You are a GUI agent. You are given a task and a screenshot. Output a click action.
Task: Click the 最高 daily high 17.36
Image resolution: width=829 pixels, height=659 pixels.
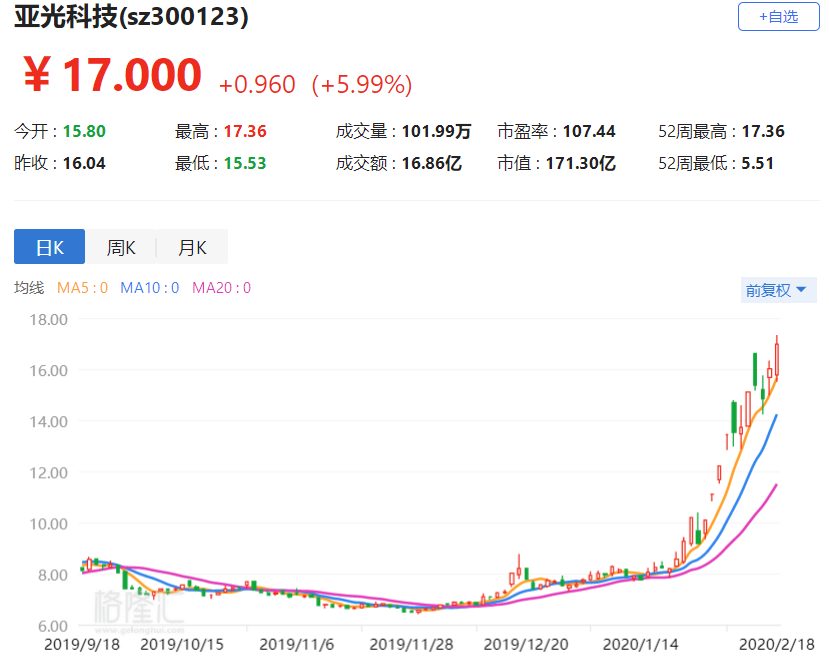click(x=245, y=131)
